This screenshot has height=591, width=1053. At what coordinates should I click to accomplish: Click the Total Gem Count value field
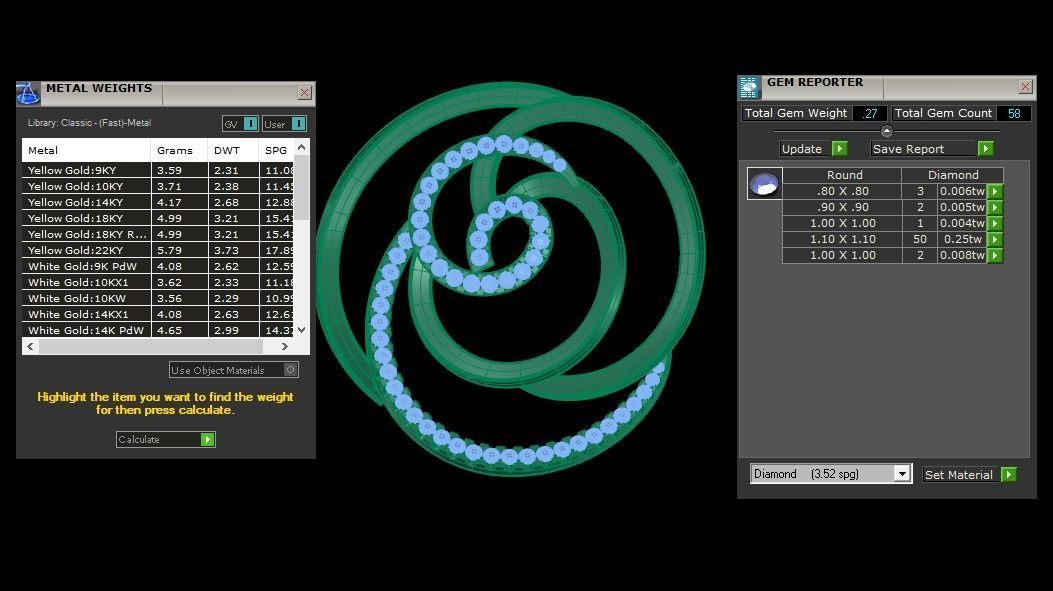[1013, 113]
